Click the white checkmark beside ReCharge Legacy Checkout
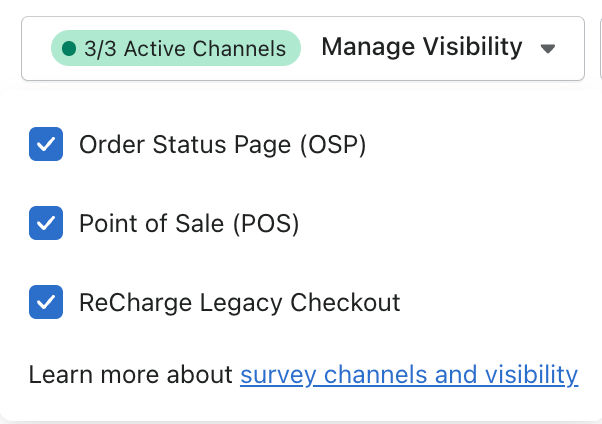 click(x=46, y=301)
